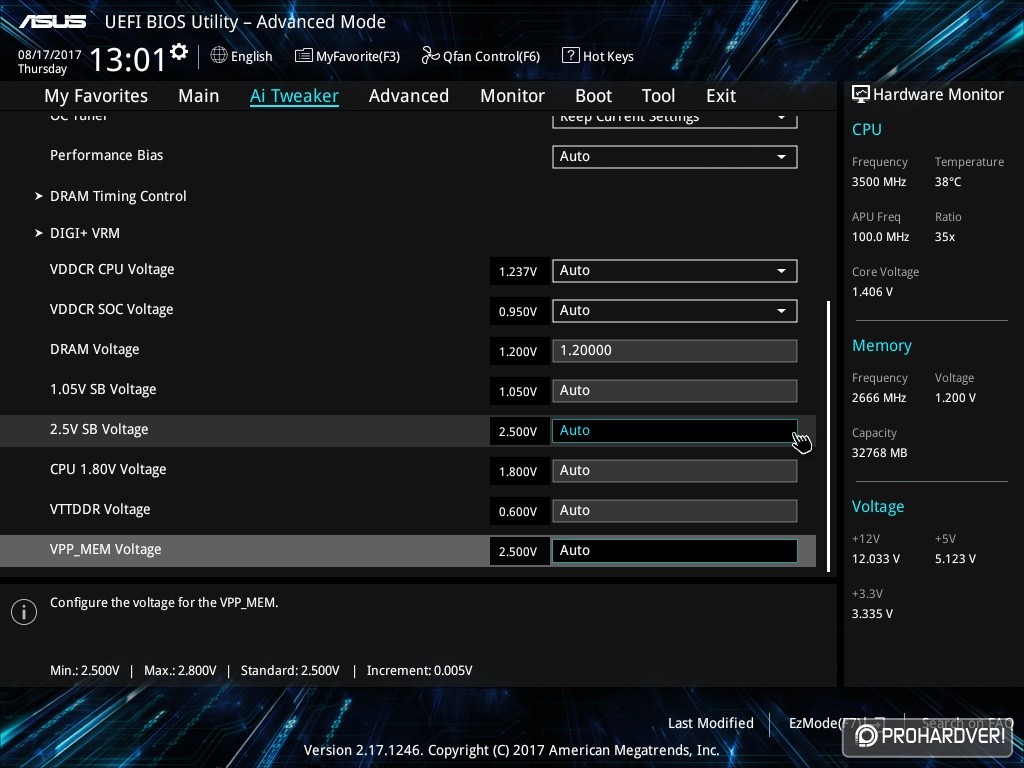Switch to the Boot tab
Image resolution: width=1024 pixels, height=768 pixels.
coord(593,96)
